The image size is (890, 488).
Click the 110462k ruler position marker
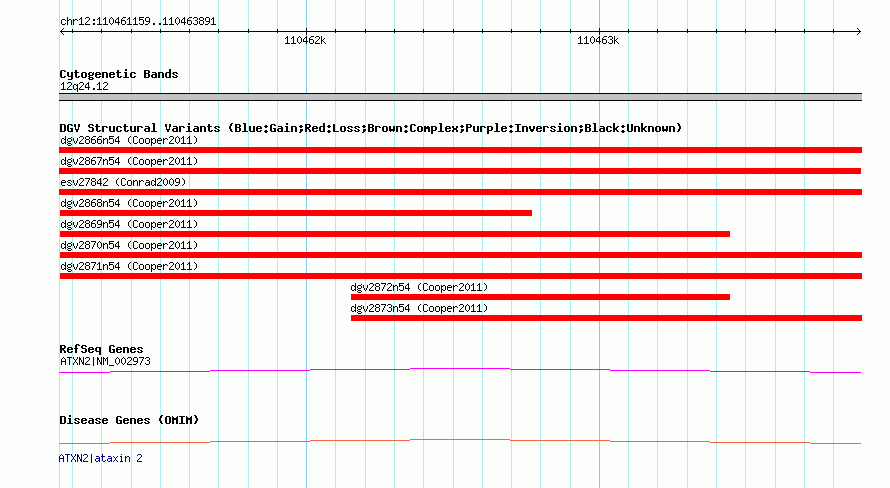click(x=305, y=40)
